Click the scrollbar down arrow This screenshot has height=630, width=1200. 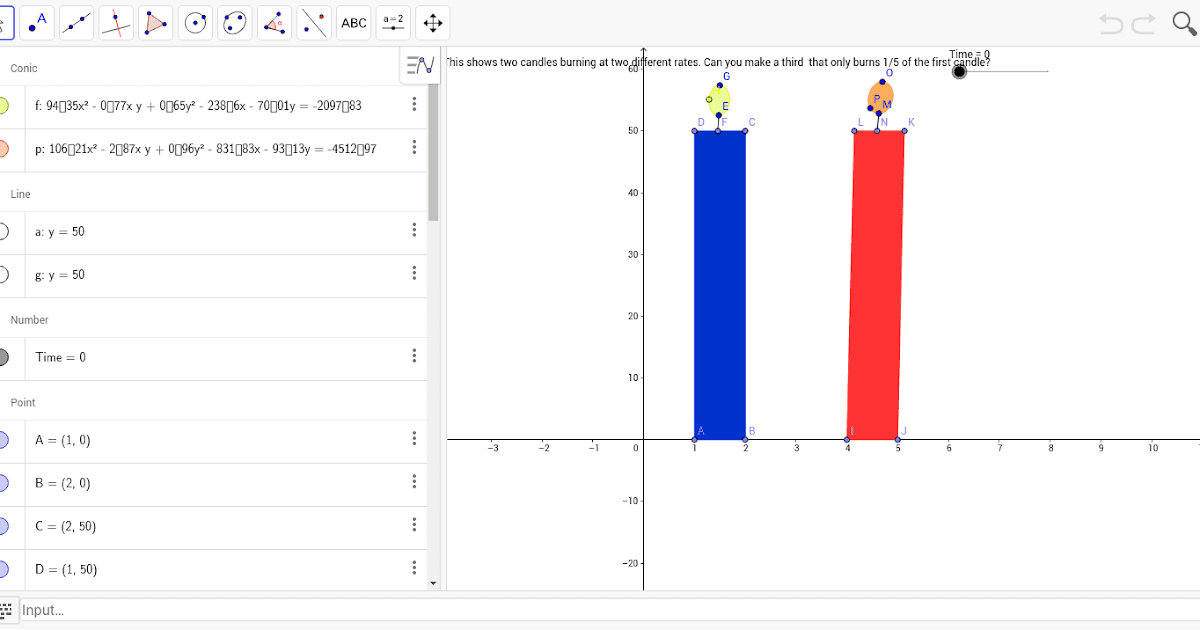pyautogui.click(x=433, y=583)
